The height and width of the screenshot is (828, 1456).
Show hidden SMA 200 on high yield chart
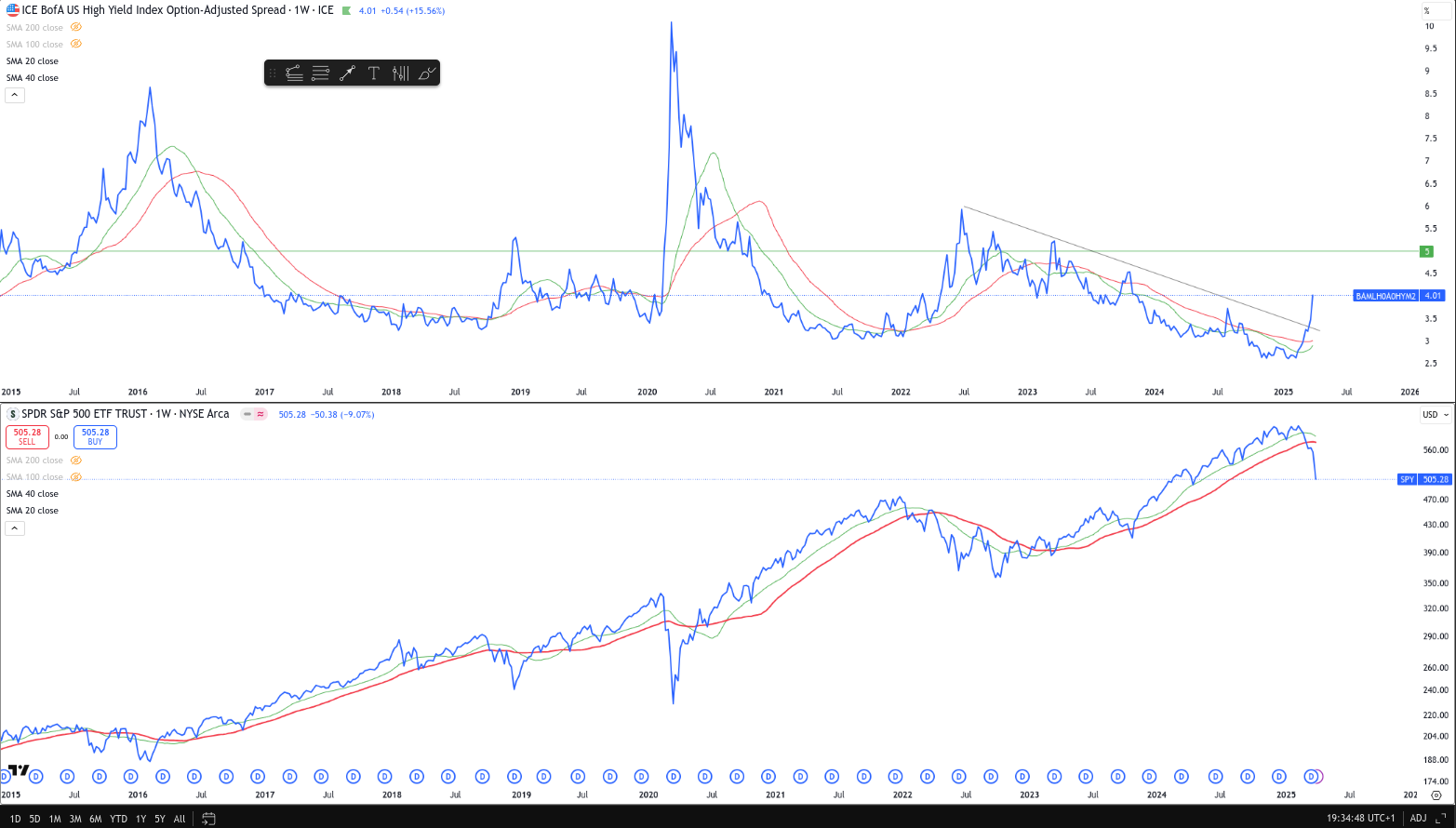tap(76, 28)
